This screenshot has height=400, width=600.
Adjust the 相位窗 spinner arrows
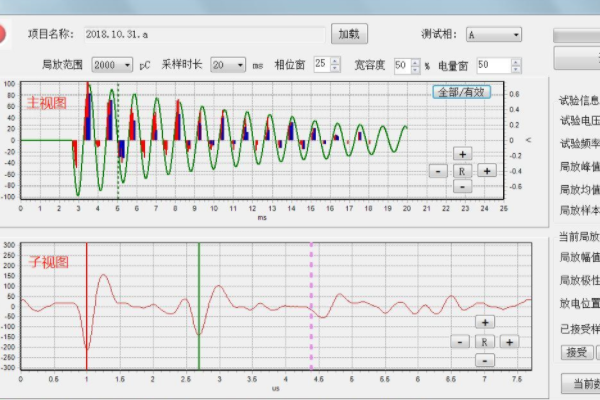tap(335, 64)
